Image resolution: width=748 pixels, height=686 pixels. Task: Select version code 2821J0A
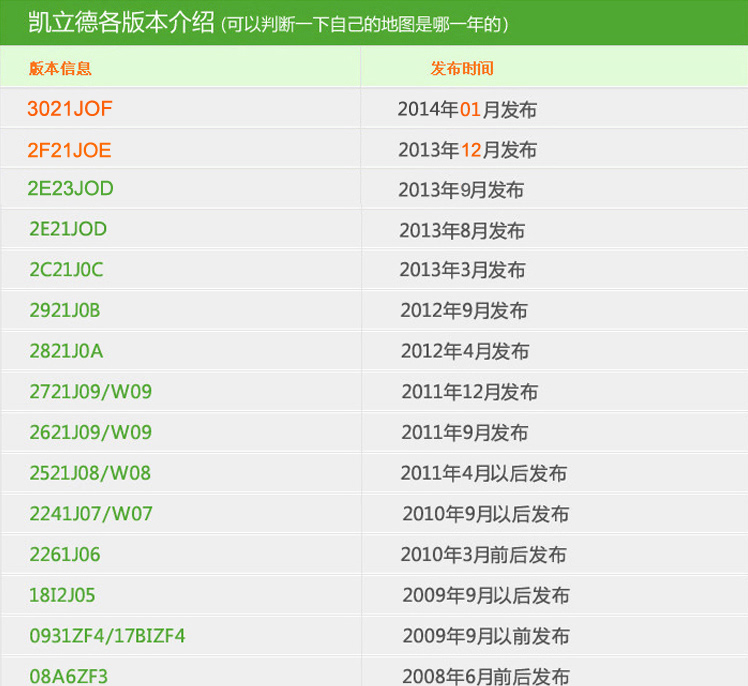coord(66,351)
